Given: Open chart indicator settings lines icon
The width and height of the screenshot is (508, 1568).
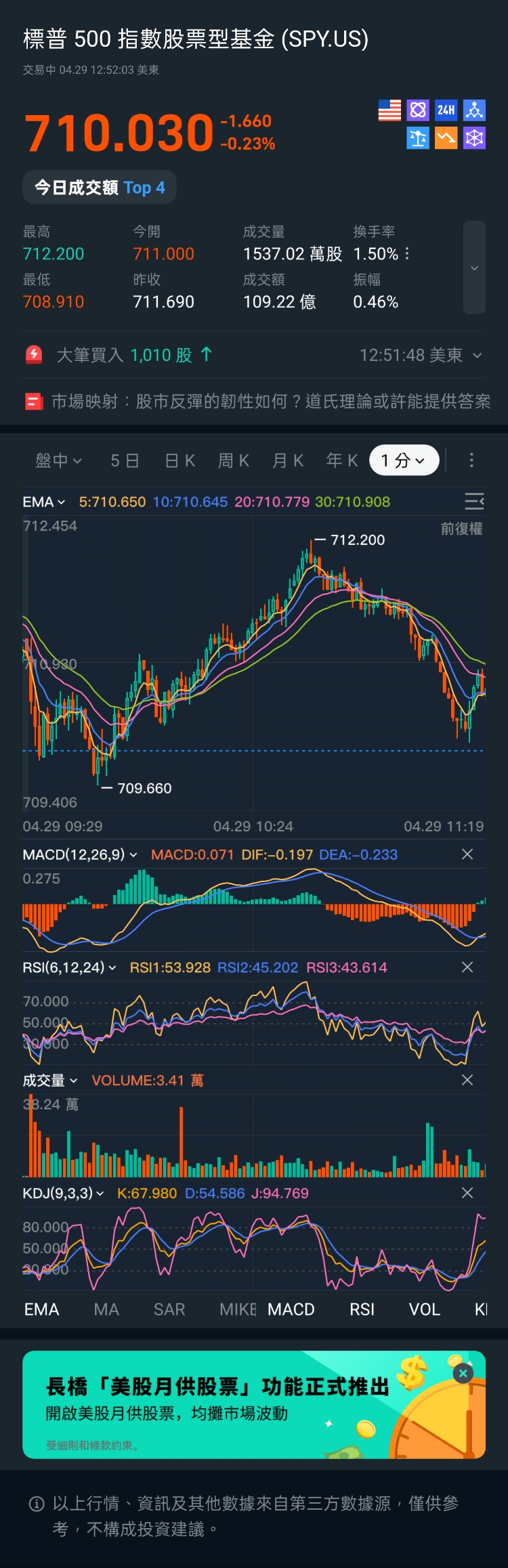Looking at the screenshot, I should tap(474, 501).
